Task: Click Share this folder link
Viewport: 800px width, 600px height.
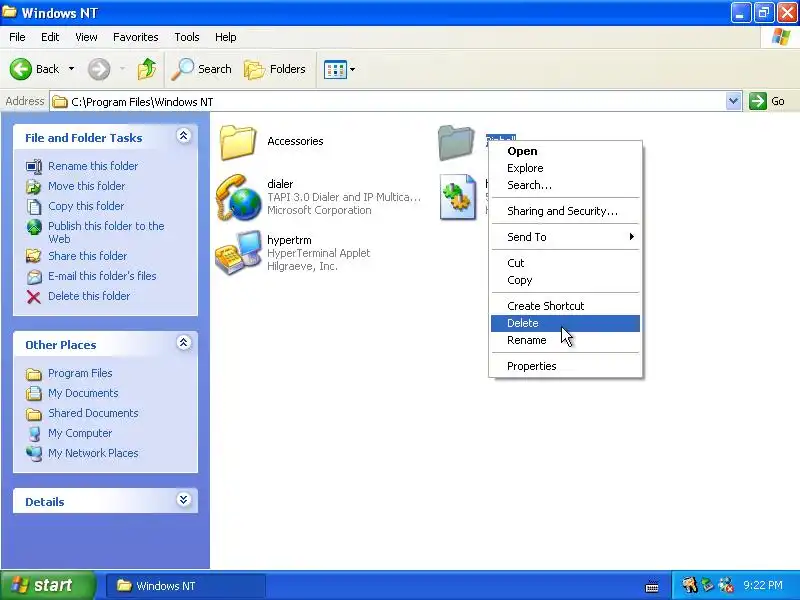Action: (87, 256)
